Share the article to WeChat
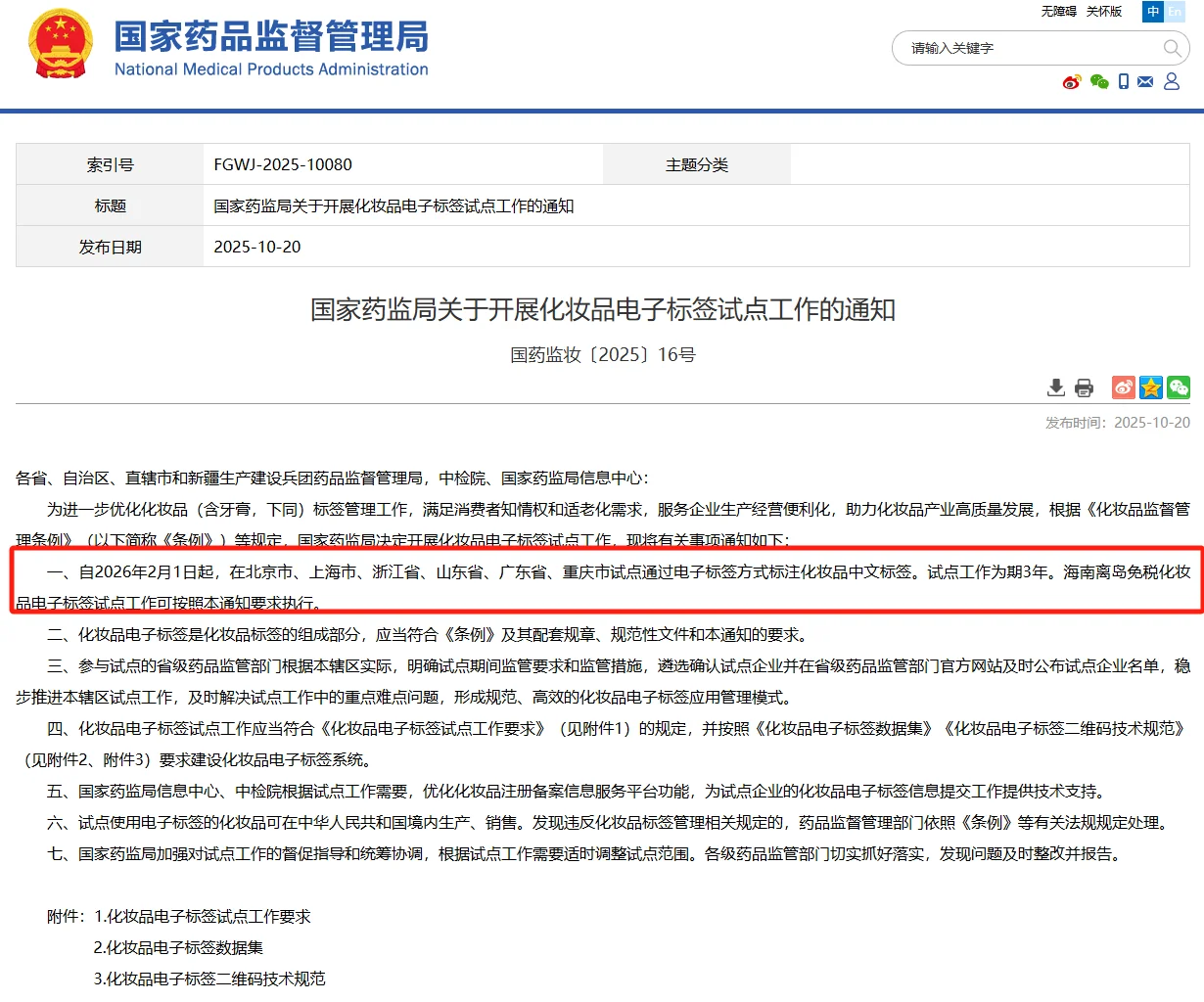 click(x=1178, y=387)
